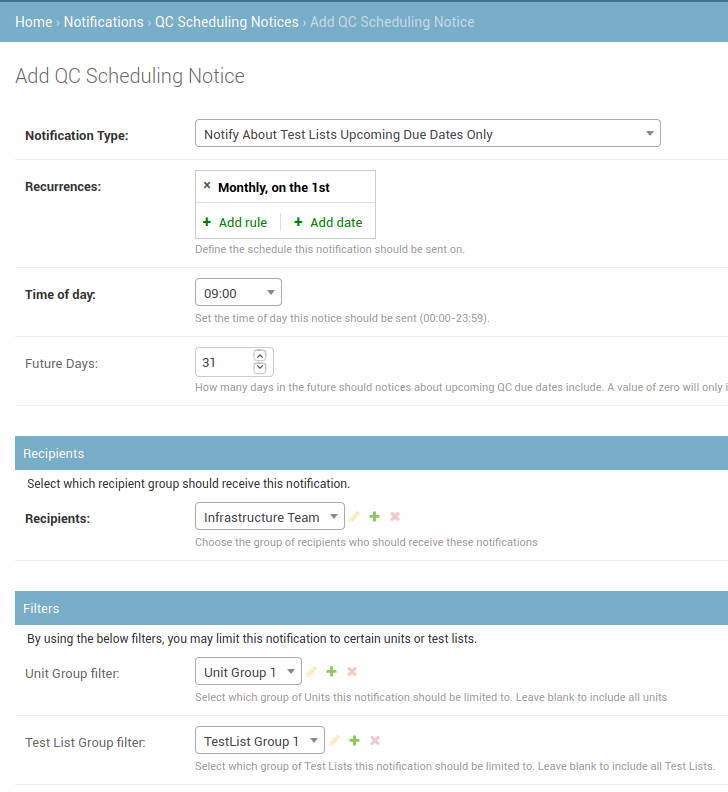728x792 pixels.
Task: Open the Test List Group filter dropdown
Action: (260, 740)
